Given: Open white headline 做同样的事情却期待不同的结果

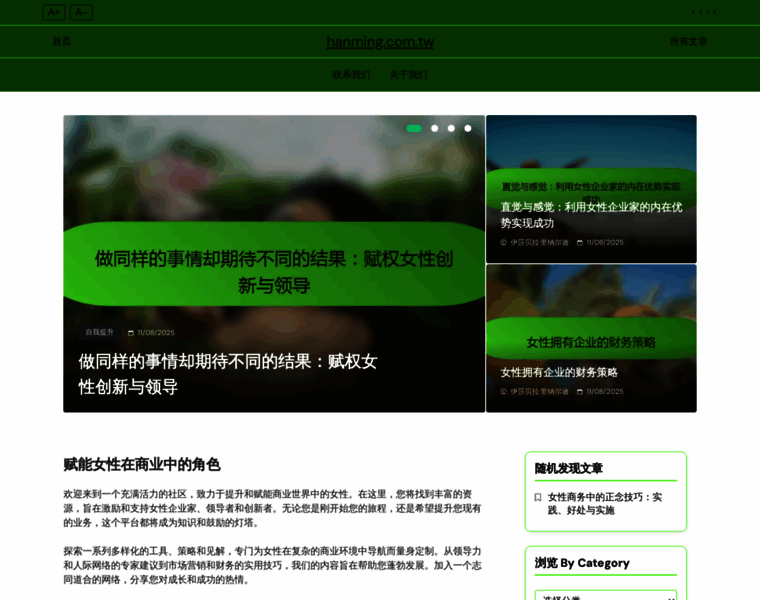Looking at the screenshot, I should [228, 374].
